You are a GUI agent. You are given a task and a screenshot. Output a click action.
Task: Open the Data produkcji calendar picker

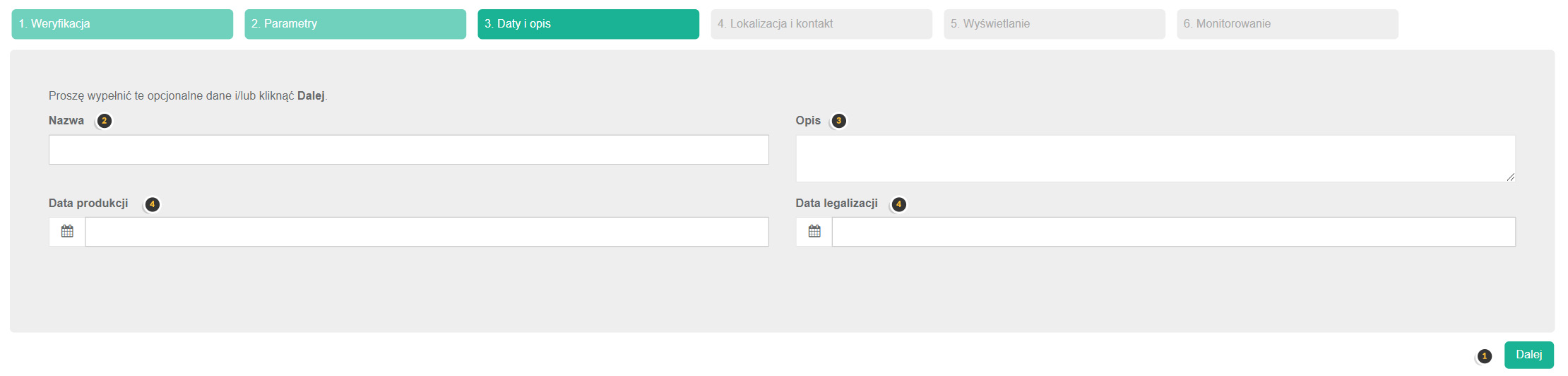pyautogui.click(x=67, y=232)
